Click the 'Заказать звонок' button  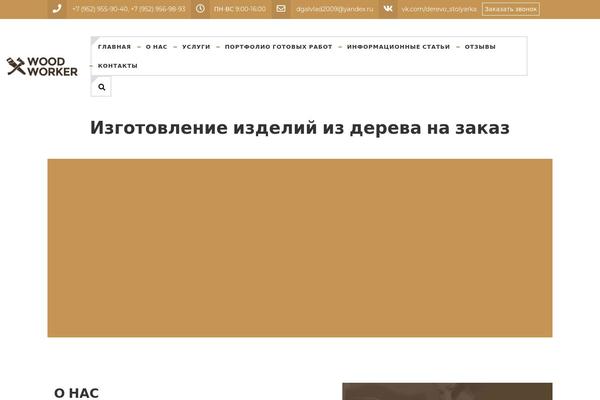(511, 9)
